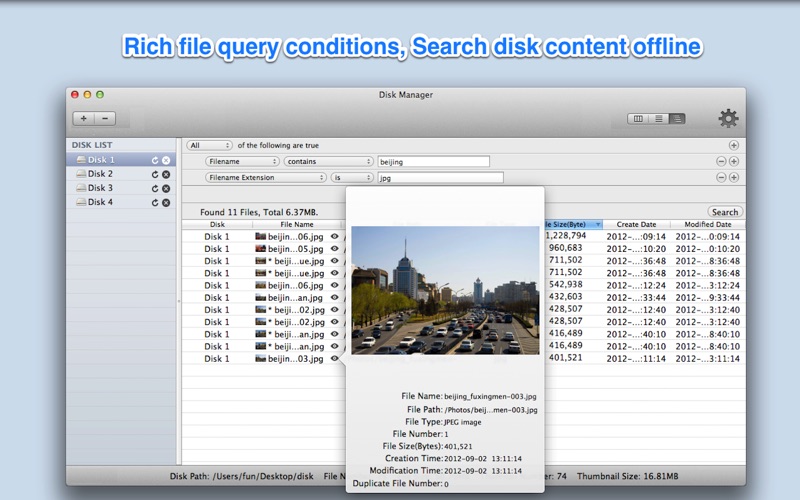Click the 'beijing' filename text field
Viewport: 800px width, 500px height.
point(433,161)
